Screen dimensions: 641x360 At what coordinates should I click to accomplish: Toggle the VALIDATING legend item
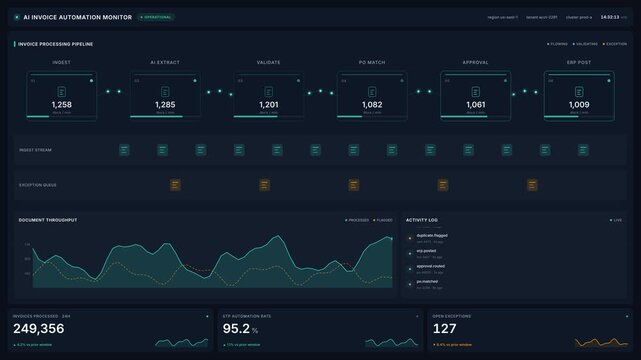tap(585, 44)
